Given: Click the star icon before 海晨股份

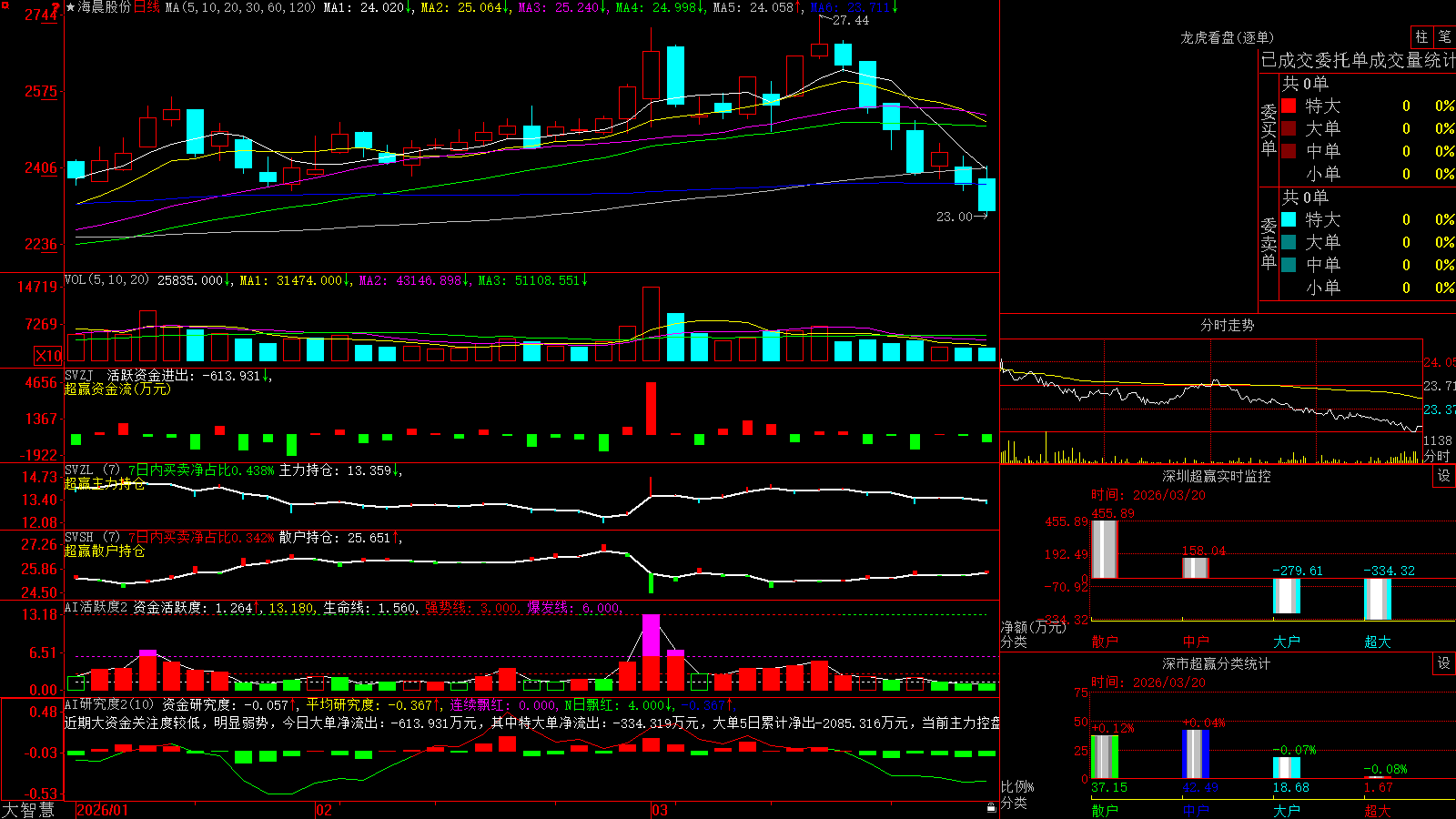Looking at the screenshot, I should [x=71, y=7].
